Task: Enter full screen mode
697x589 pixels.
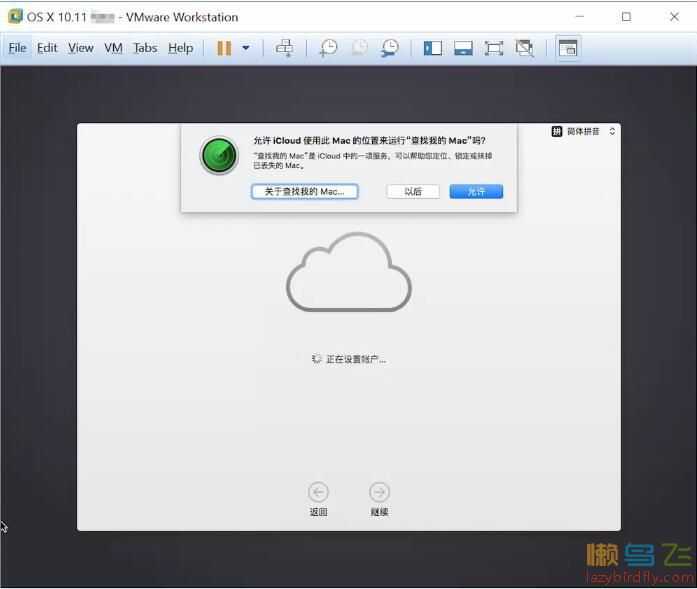Action: pyautogui.click(x=494, y=48)
